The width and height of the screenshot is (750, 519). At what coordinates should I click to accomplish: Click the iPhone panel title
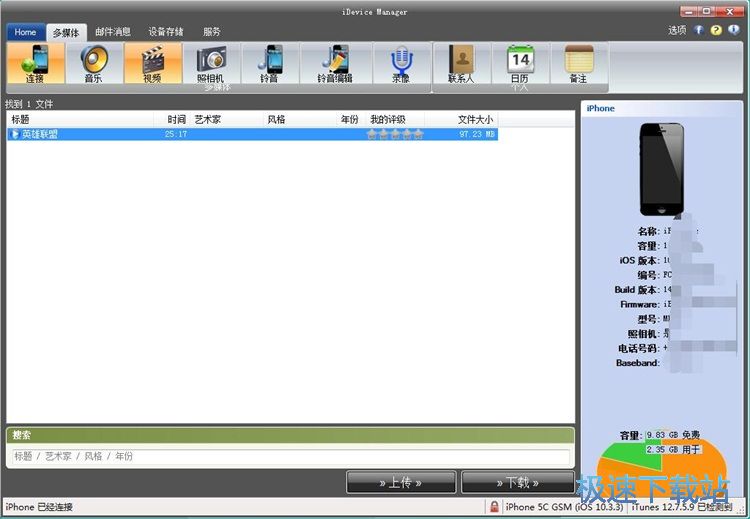(600, 109)
